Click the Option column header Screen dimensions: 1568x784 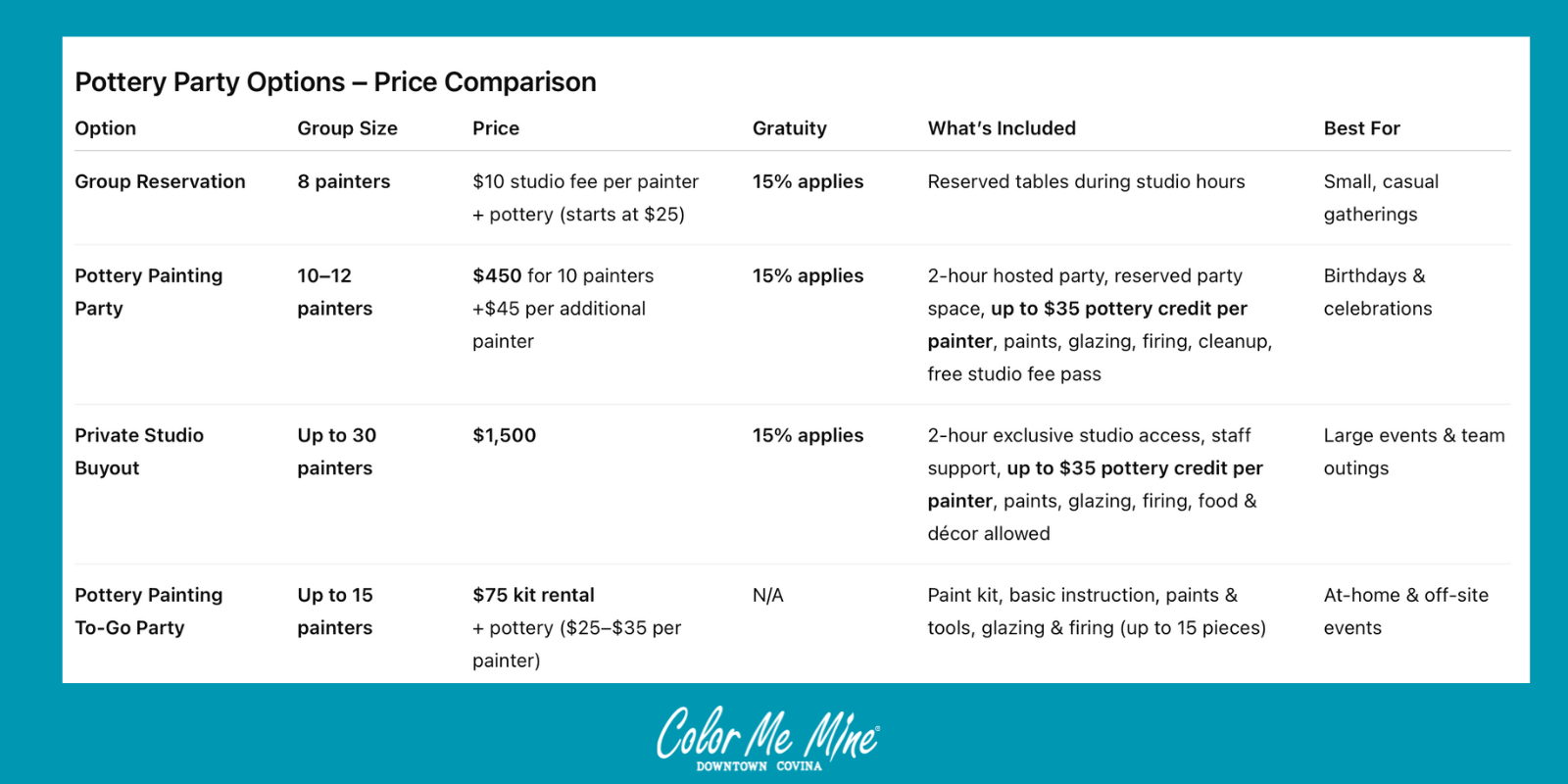(106, 128)
